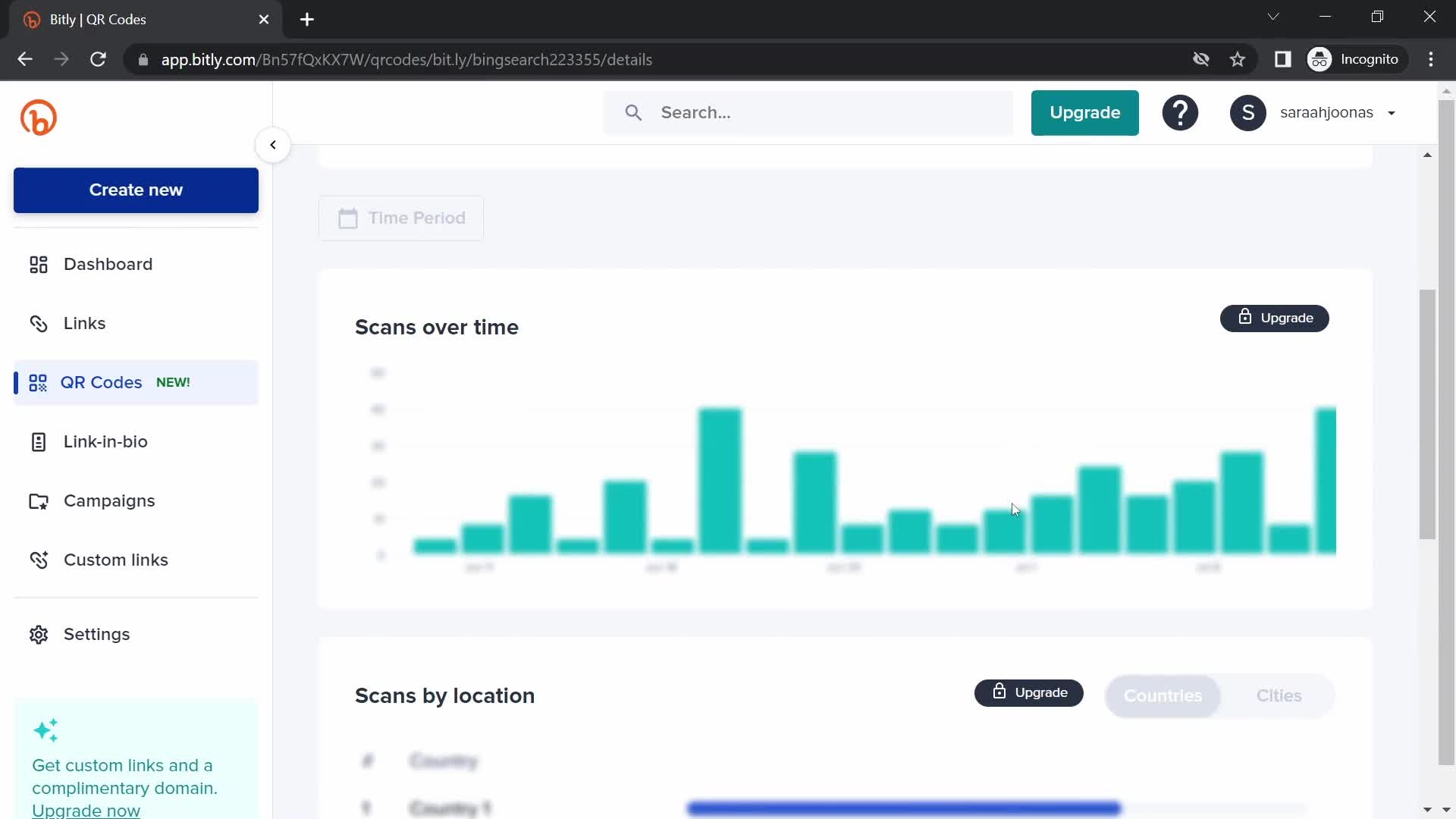The height and width of the screenshot is (819, 1456).
Task: Click the help question mark icon
Action: [1181, 112]
